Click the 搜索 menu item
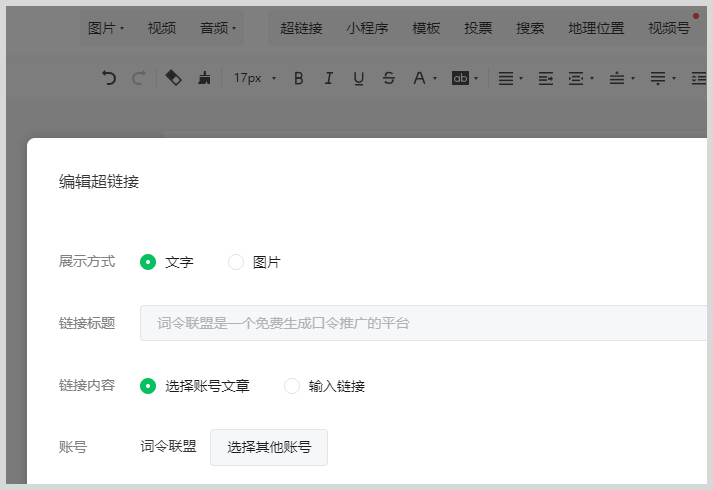713x490 pixels. 530,28
